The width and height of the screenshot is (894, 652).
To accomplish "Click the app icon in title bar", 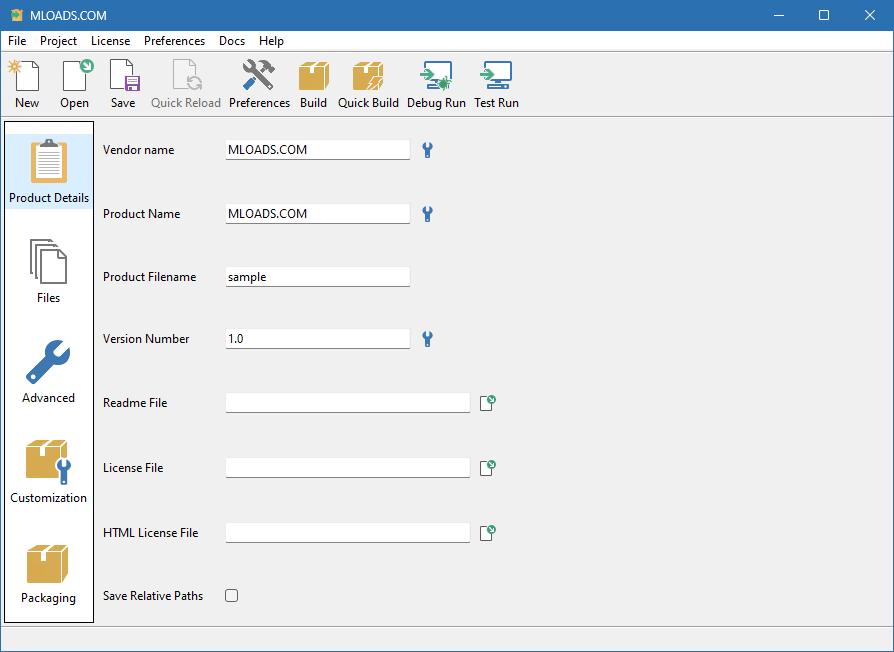I will (17, 15).
